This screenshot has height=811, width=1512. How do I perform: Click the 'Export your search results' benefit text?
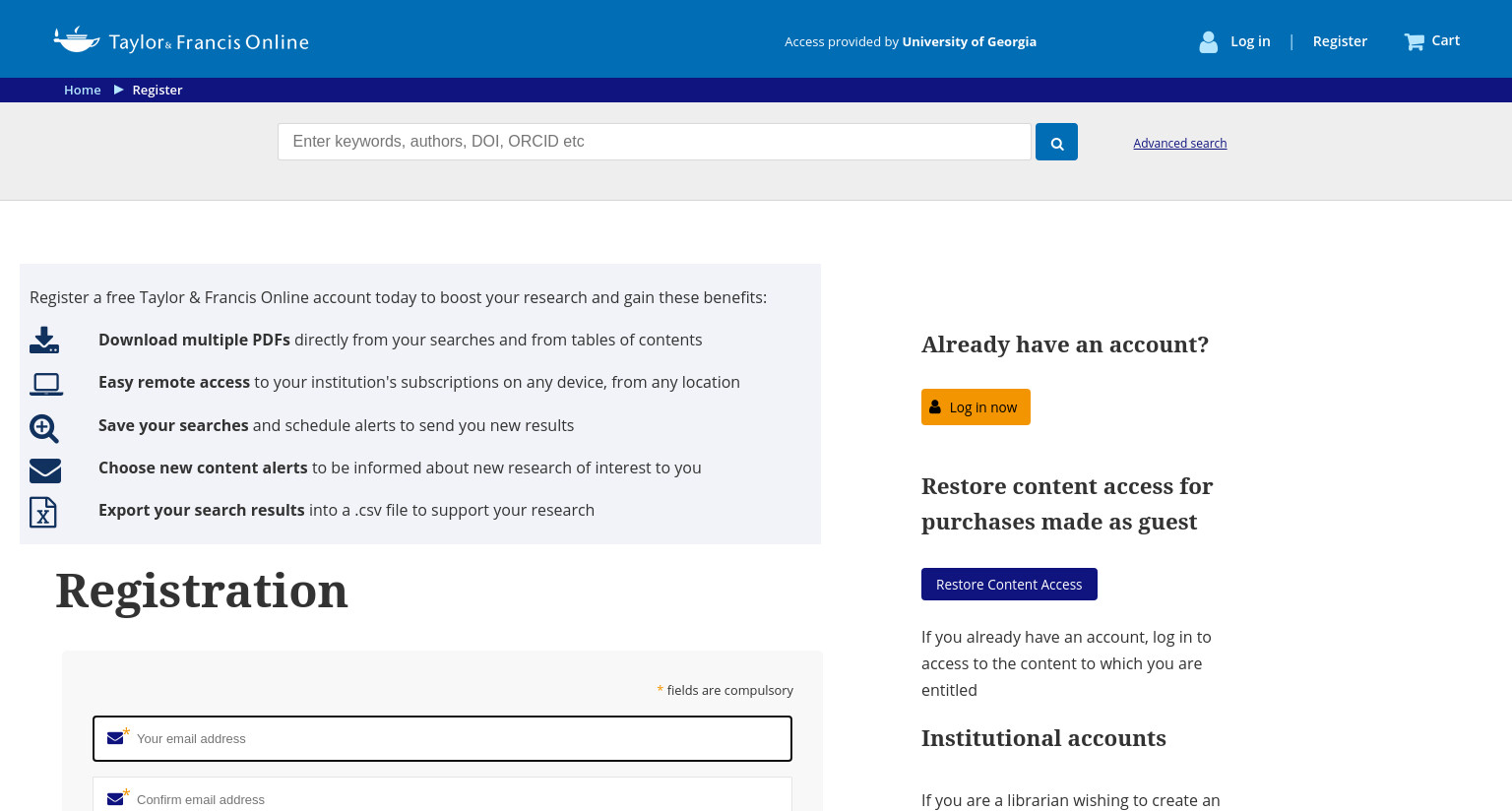[x=346, y=510]
